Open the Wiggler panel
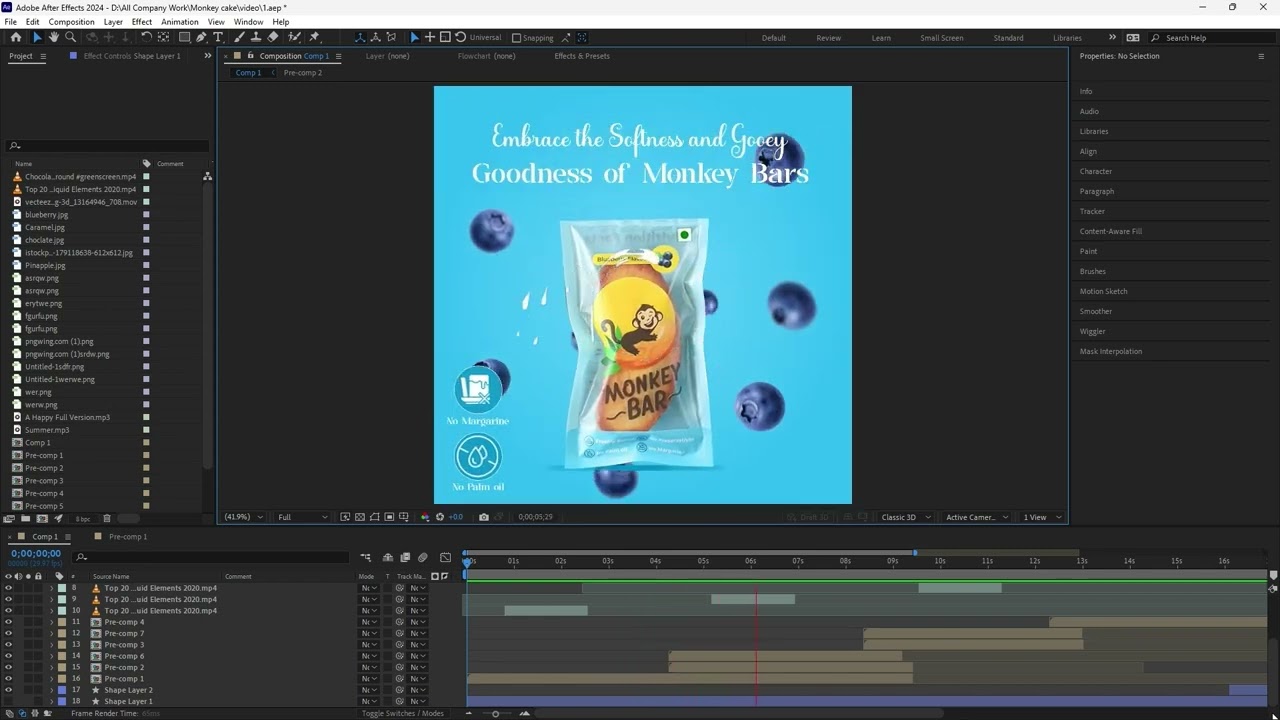This screenshot has width=1280, height=720. pyautogui.click(x=1093, y=331)
